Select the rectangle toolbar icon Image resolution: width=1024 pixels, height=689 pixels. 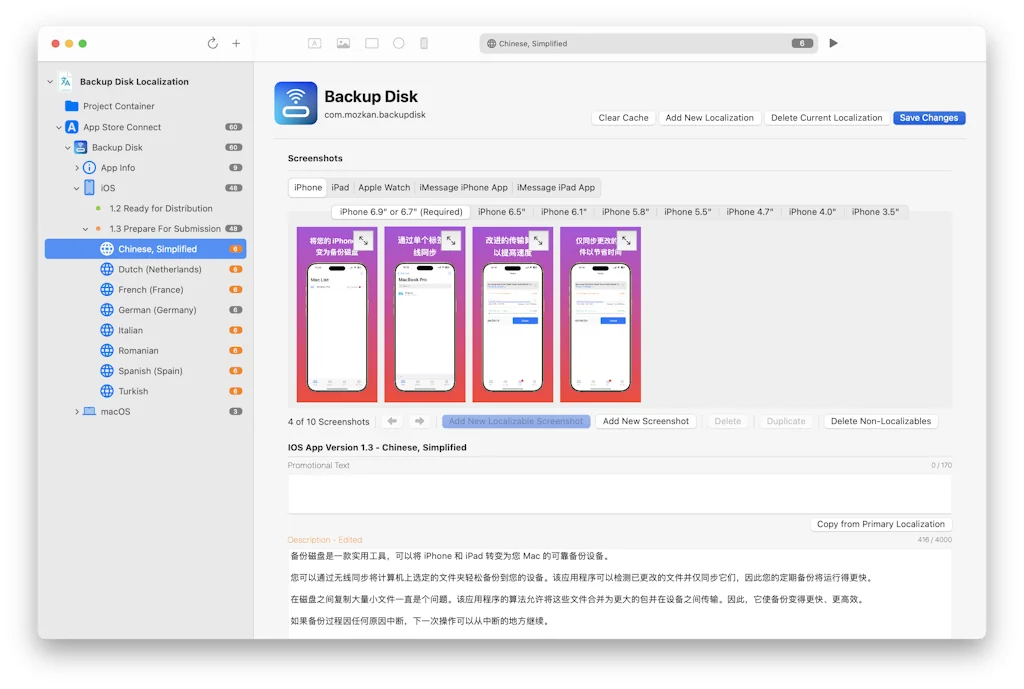(372, 43)
